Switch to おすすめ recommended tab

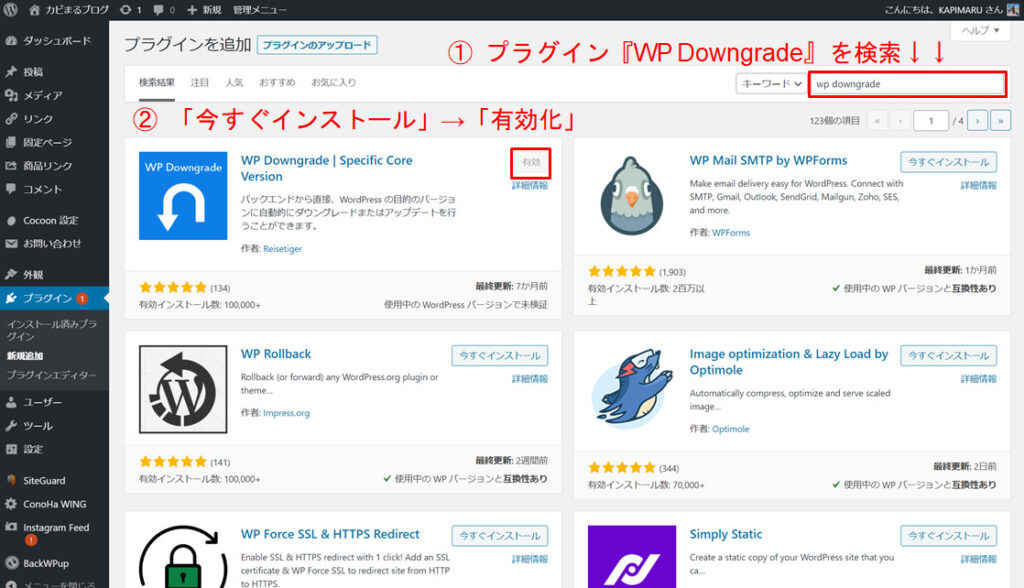[x=277, y=82]
